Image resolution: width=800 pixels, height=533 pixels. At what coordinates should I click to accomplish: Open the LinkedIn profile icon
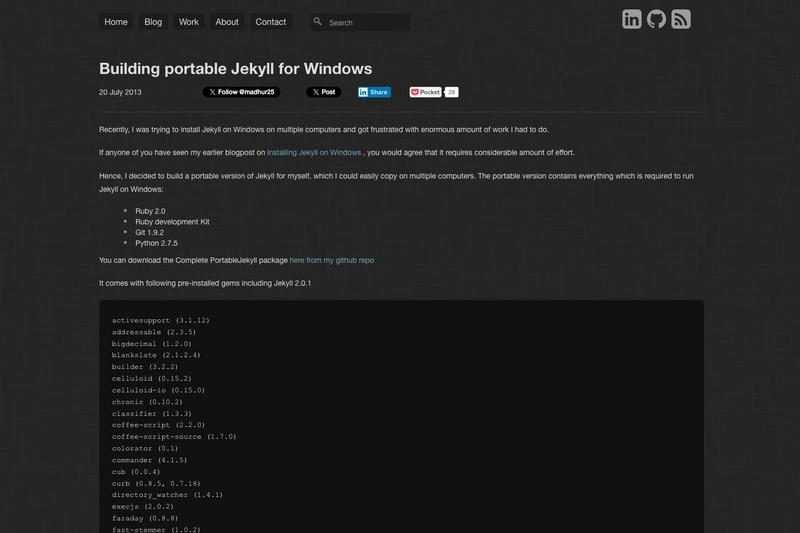[631, 19]
